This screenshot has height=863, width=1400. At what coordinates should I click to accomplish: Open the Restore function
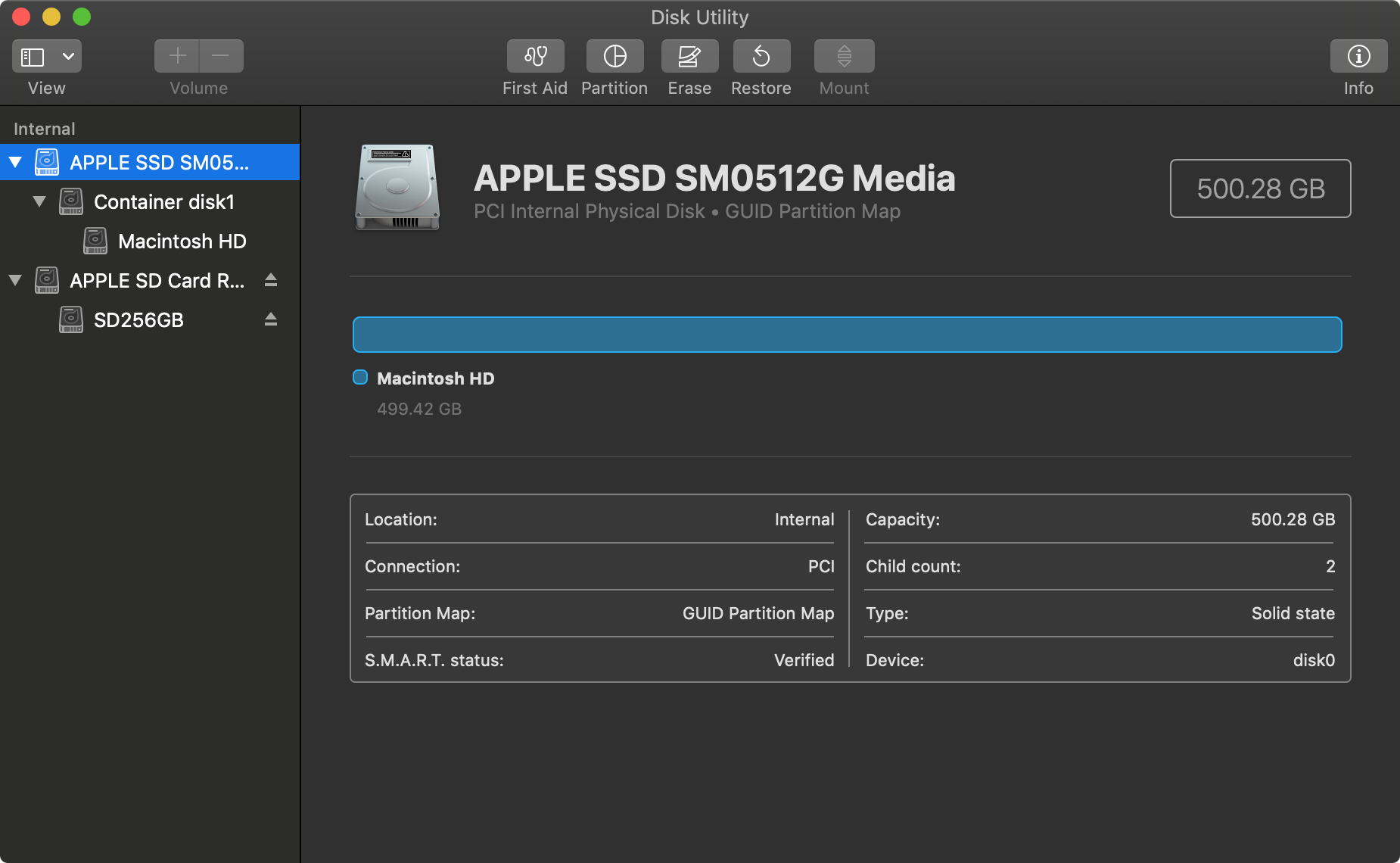(x=761, y=56)
